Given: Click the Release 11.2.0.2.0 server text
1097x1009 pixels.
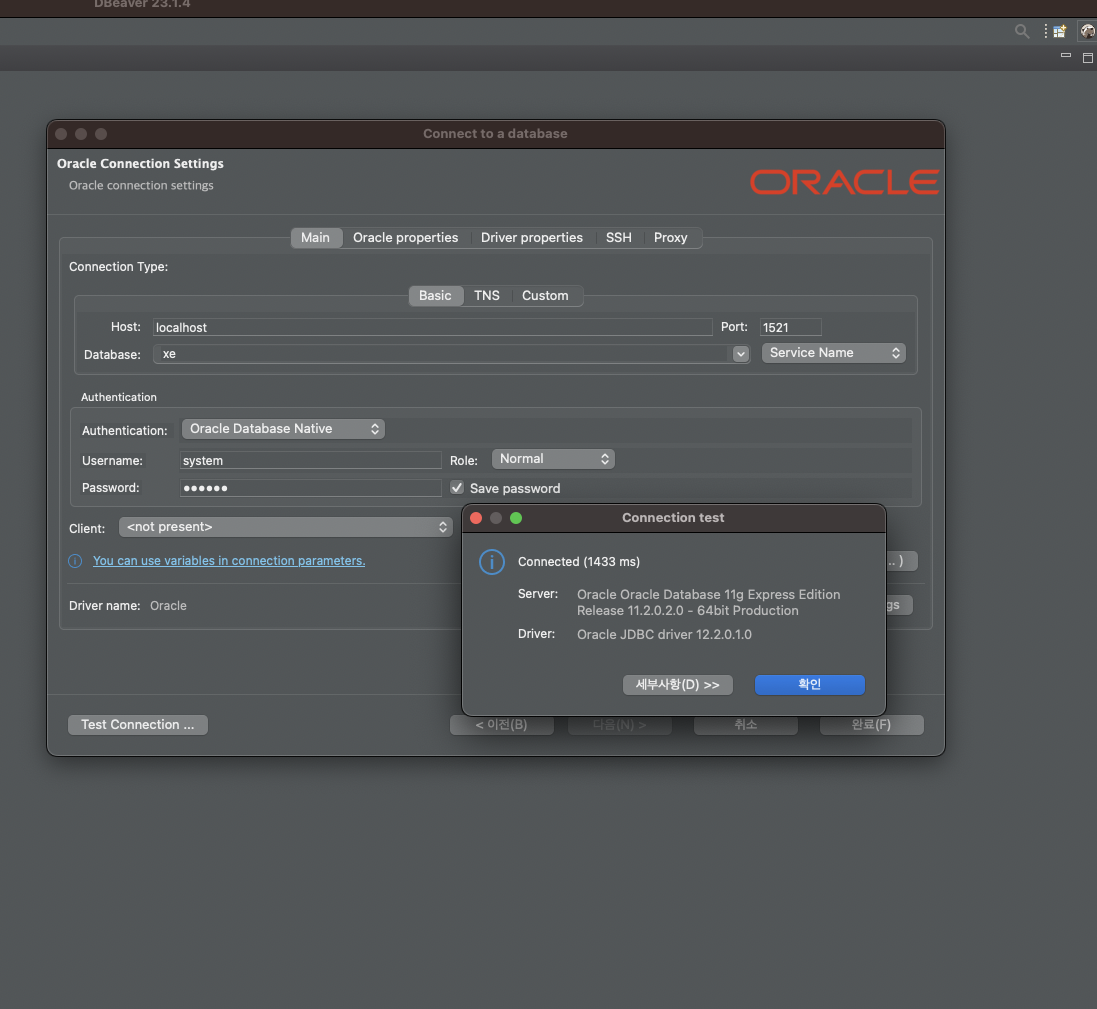Looking at the screenshot, I should pos(687,611).
